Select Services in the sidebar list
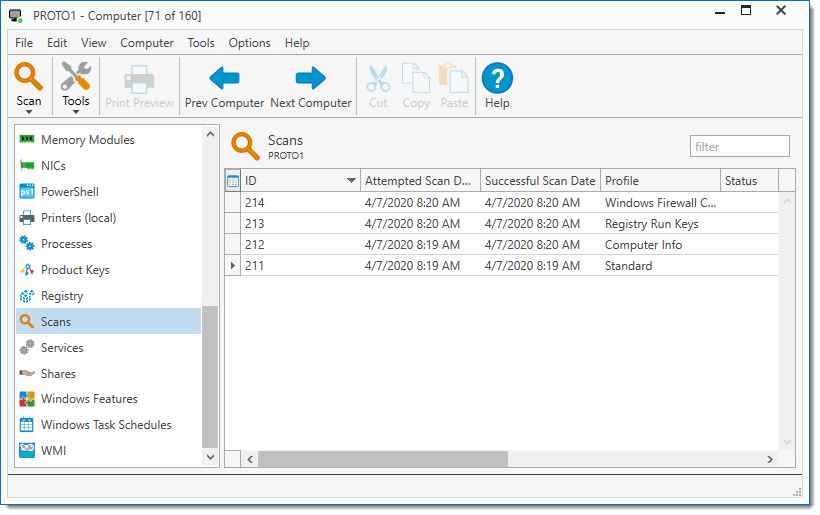820x515 pixels. 62,348
